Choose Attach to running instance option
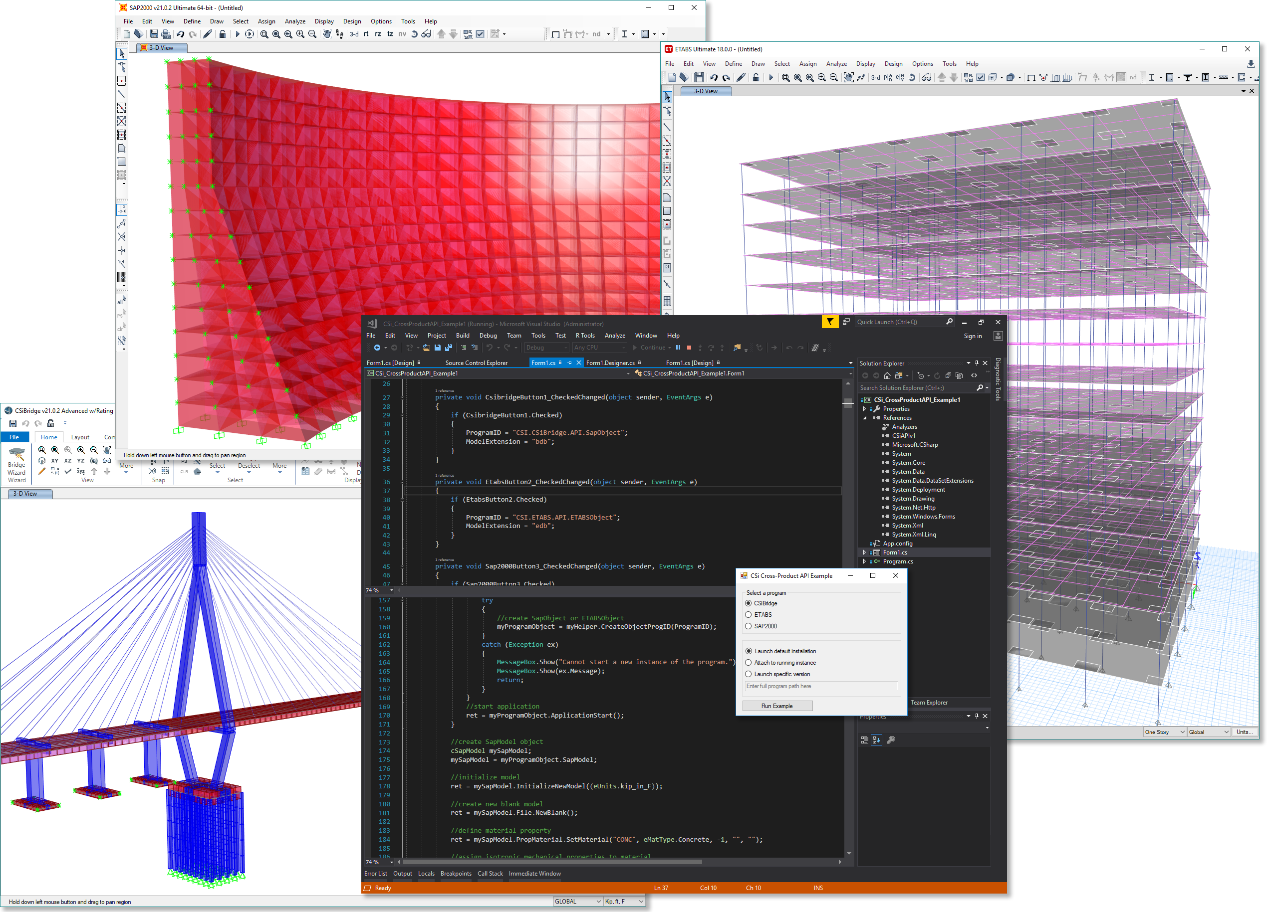The height and width of the screenshot is (912, 1268). tap(749, 662)
